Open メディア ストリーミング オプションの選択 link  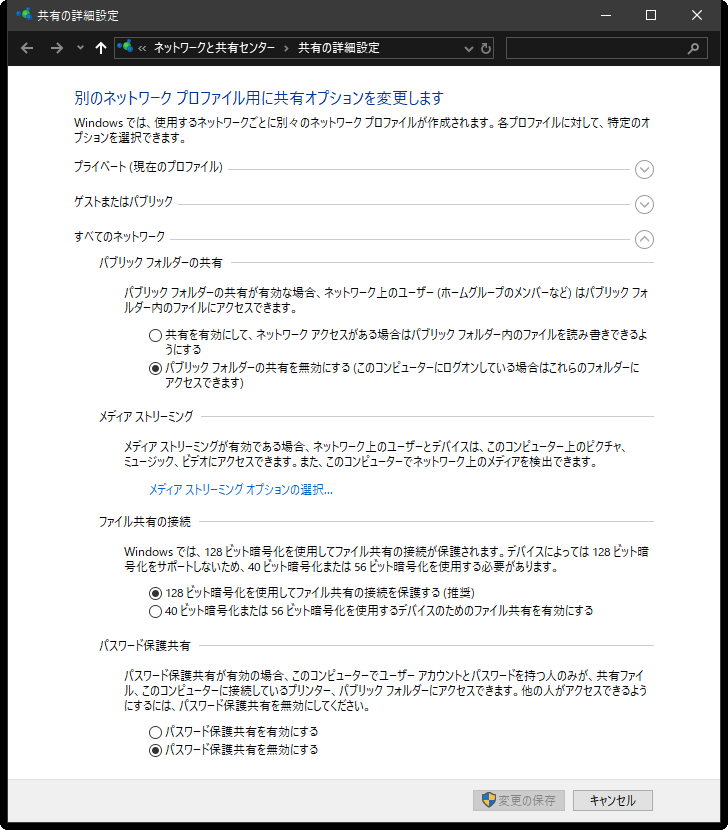241,490
